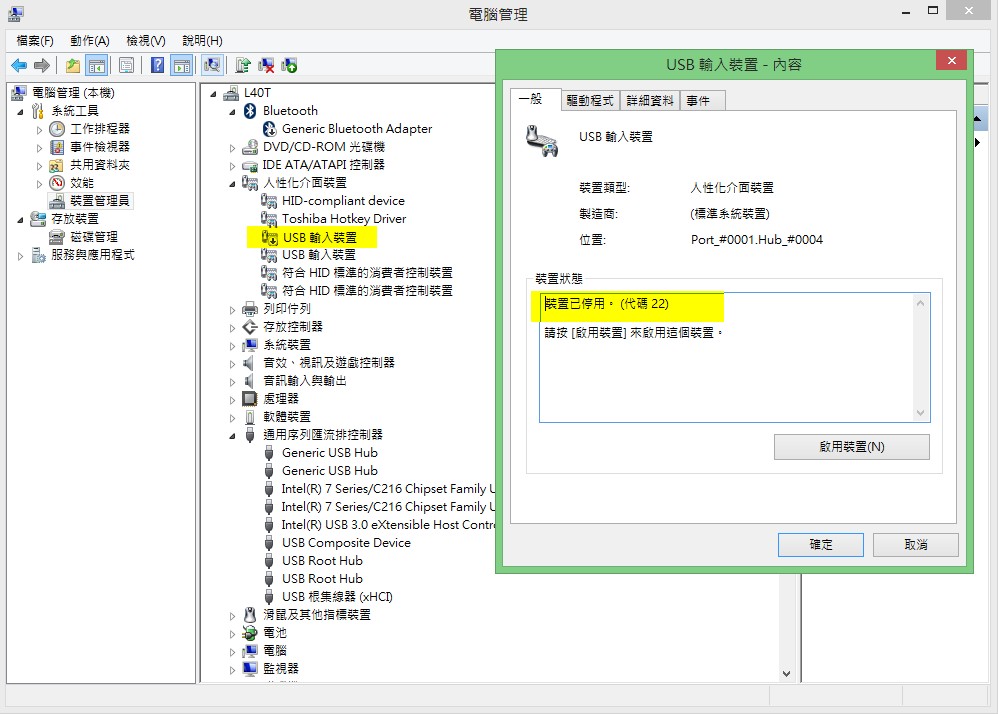Expand the DVD/CD-ROM 光碟機 node
This screenshot has height=714, width=998.
(x=233, y=147)
